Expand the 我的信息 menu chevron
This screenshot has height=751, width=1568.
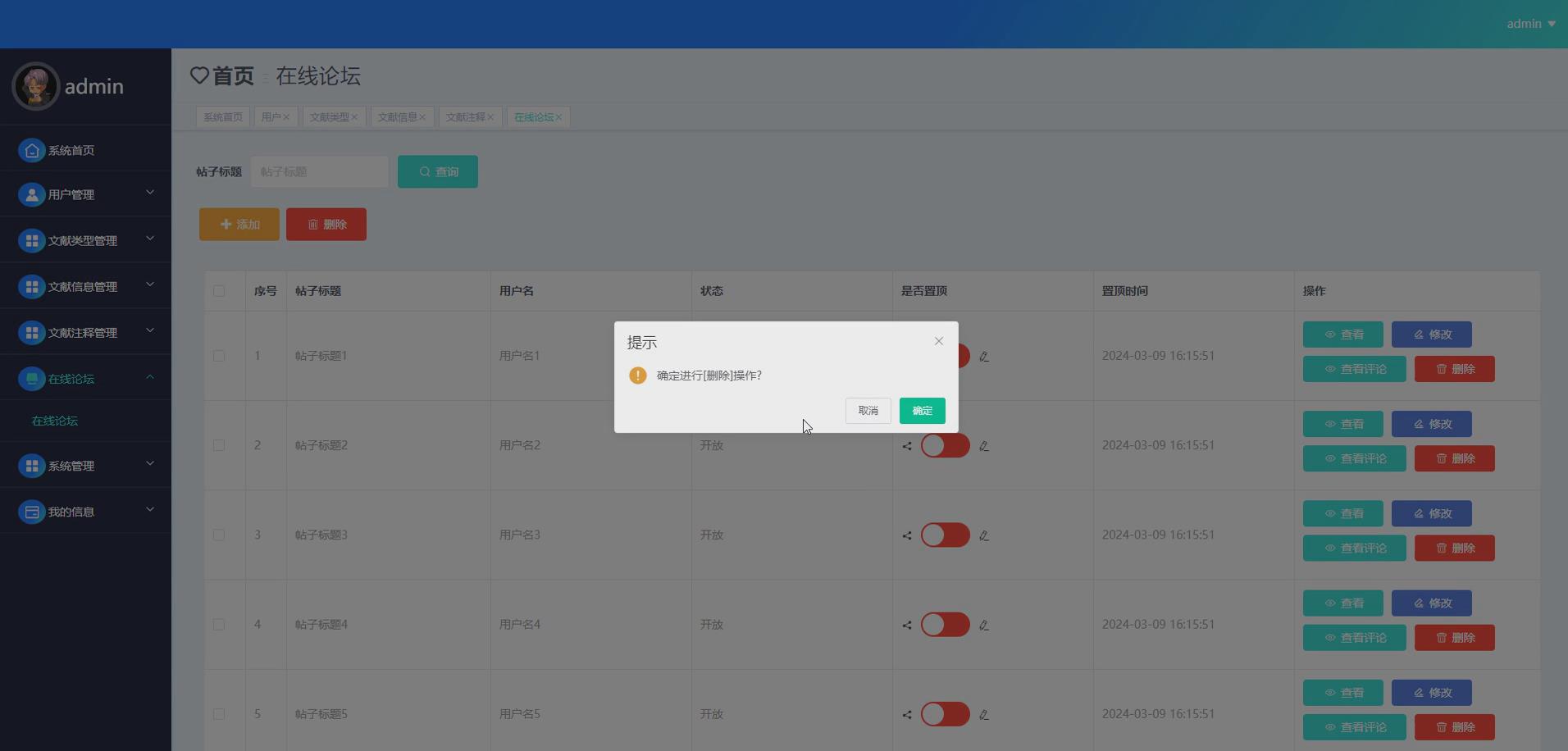click(x=150, y=509)
